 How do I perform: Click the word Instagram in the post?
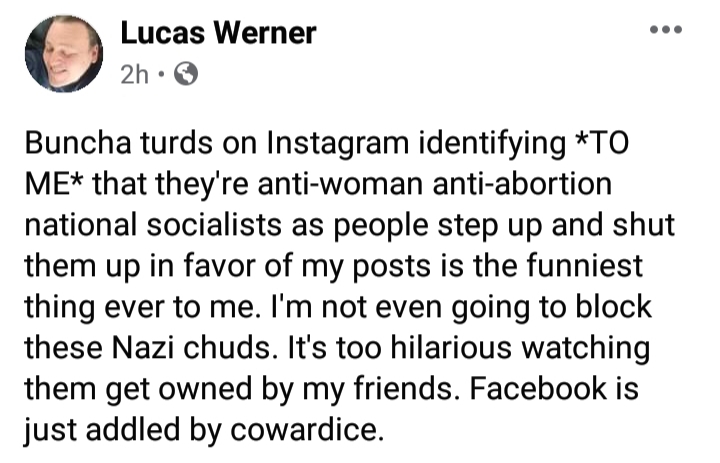338,143
